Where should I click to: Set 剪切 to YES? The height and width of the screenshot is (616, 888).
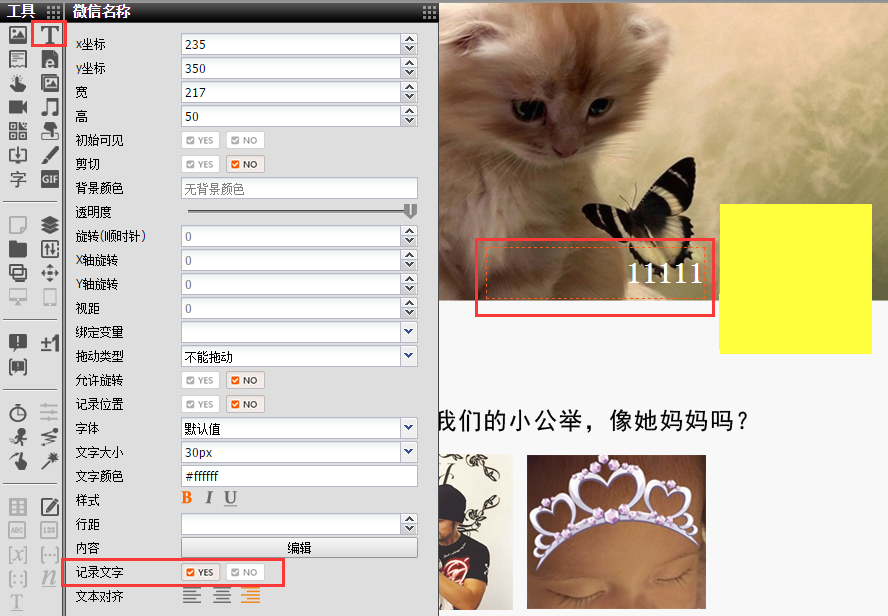click(200, 164)
